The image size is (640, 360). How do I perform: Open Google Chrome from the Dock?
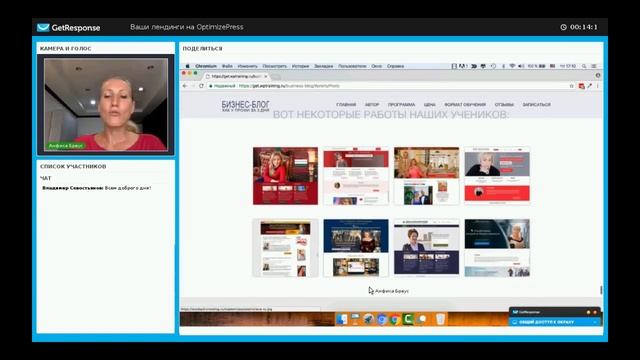pos(395,319)
